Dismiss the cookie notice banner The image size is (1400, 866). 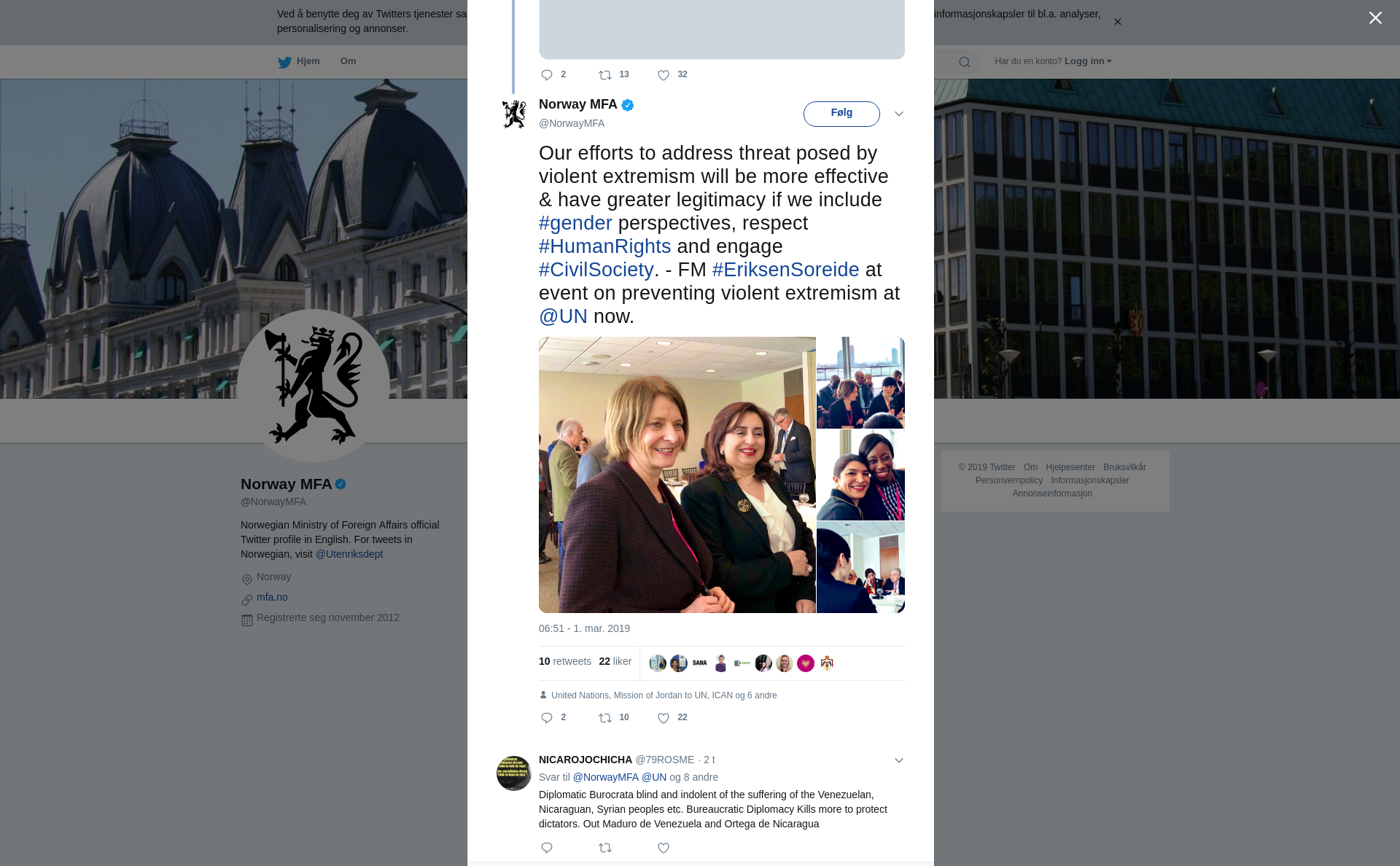tap(1117, 22)
